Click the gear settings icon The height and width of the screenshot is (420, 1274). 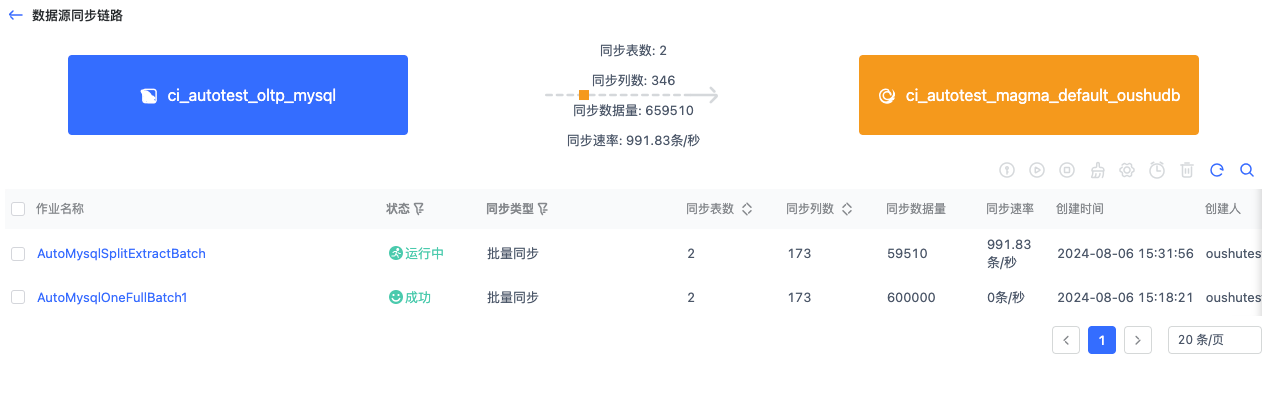tap(1127, 170)
